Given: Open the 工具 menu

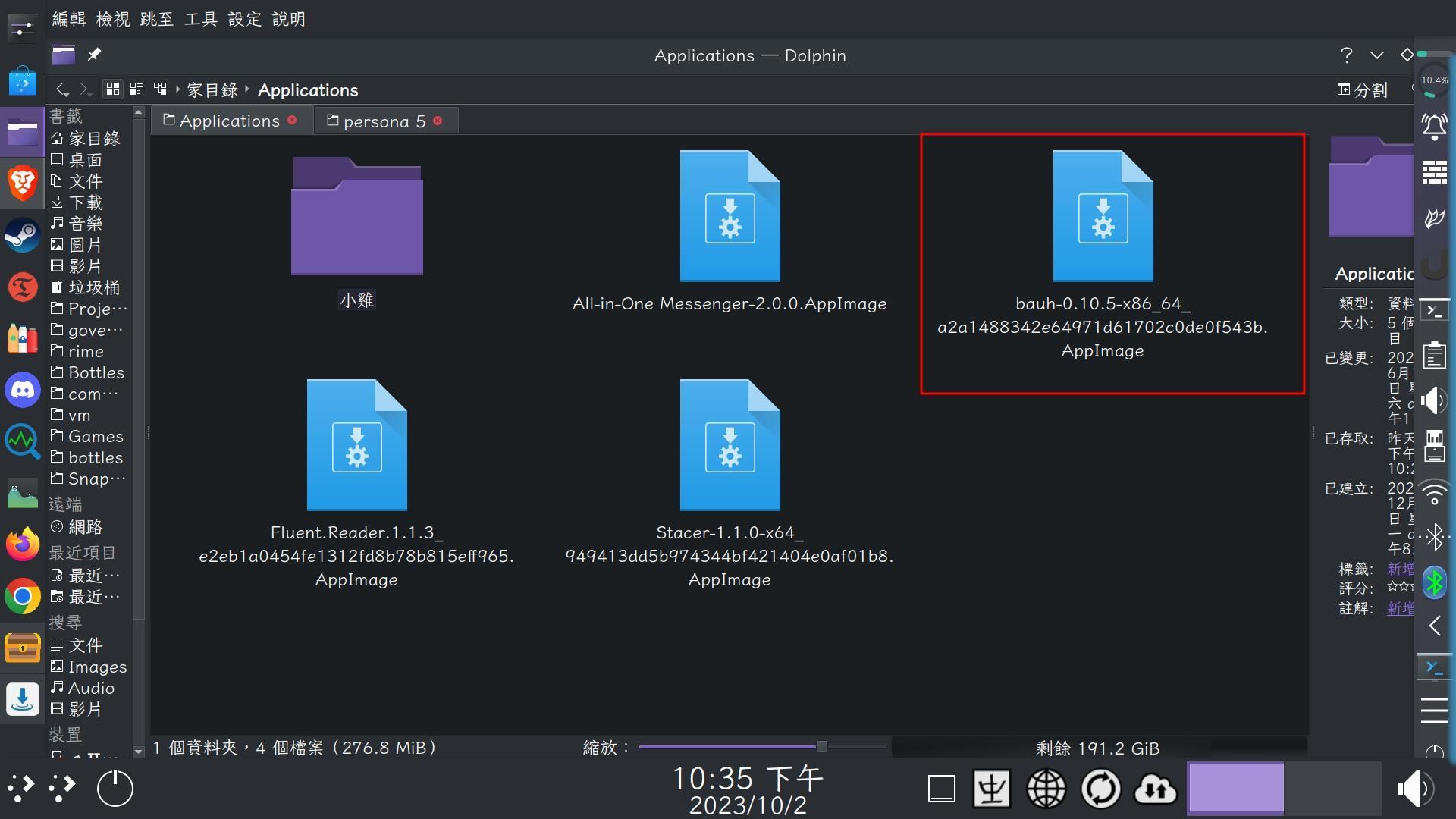Looking at the screenshot, I should pos(199,19).
